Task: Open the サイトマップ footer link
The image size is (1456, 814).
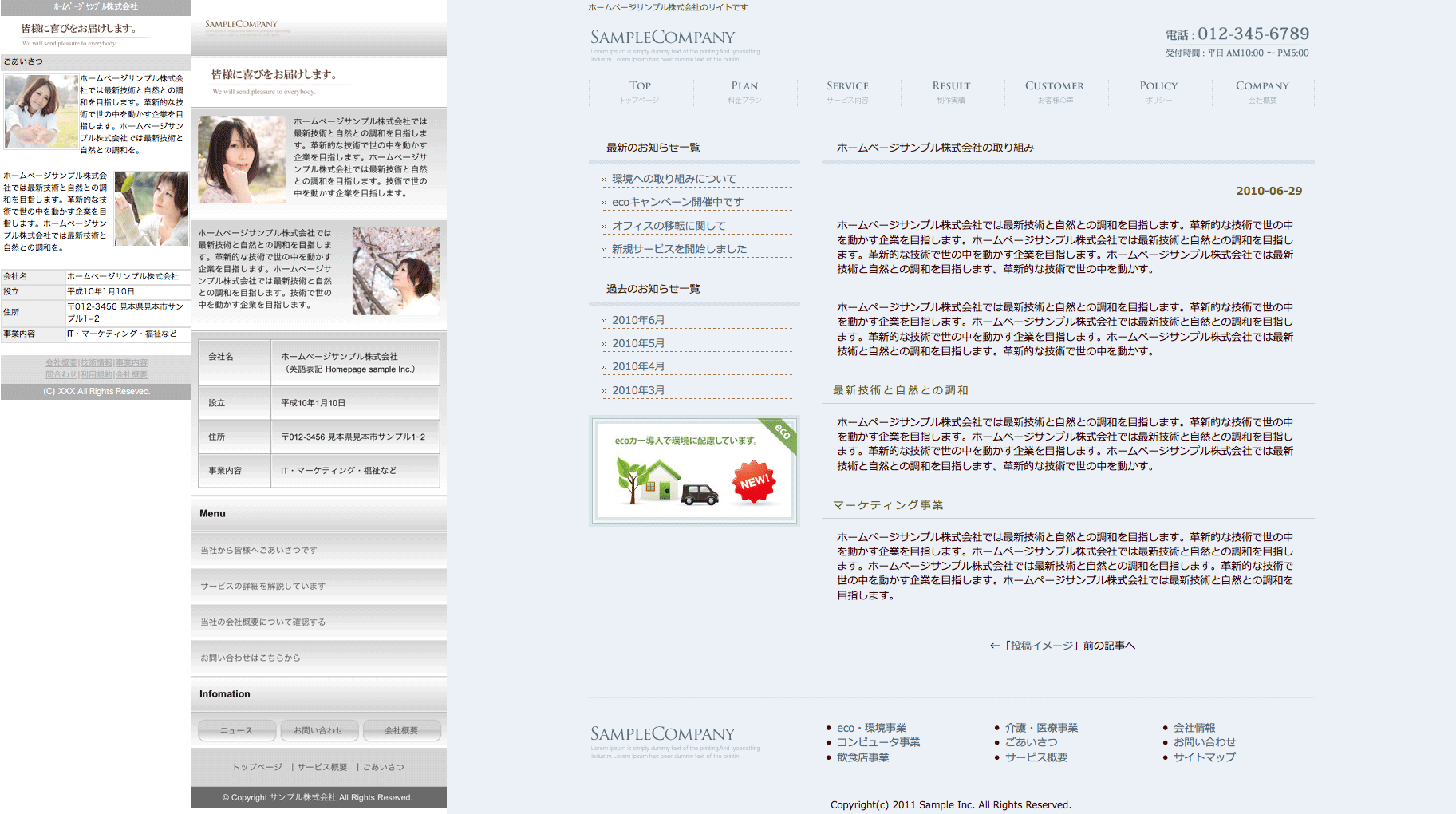Action: (x=1204, y=757)
